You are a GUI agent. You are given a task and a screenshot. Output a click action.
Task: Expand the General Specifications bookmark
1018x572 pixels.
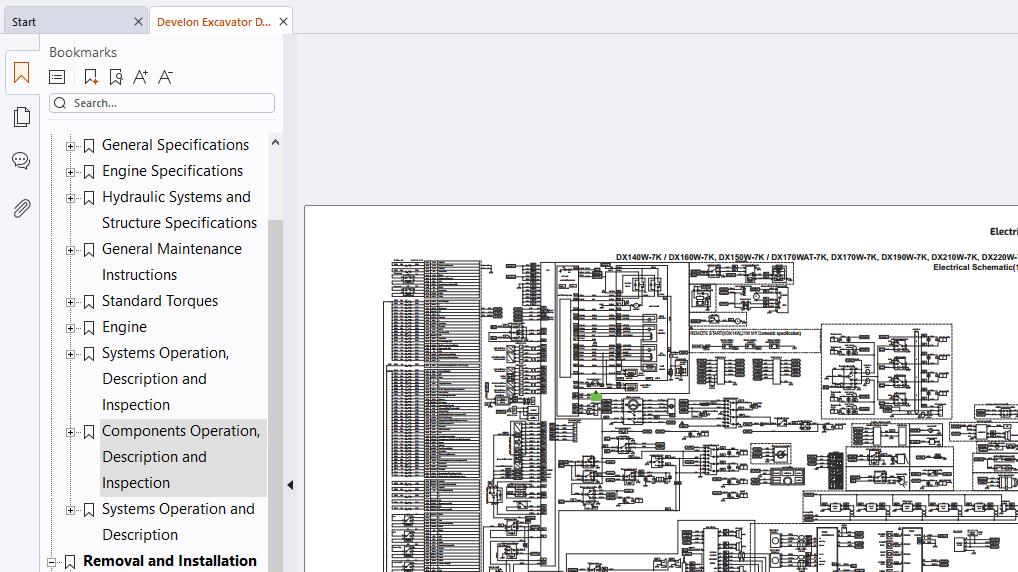click(x=70, y=146)
